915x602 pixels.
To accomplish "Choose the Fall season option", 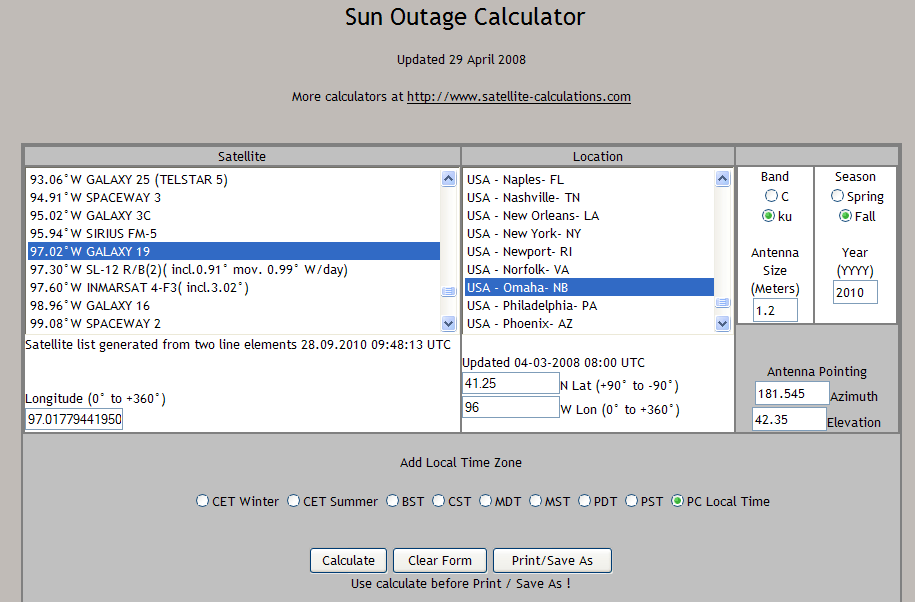I will point(845,216).
